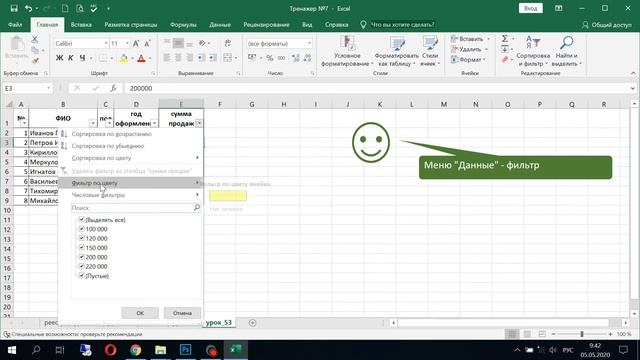Open Conditional Formatting (Условное форматирование)
The height and width of the screenshot is (360, 640).
pyautogui.click(x=347, y=51)
